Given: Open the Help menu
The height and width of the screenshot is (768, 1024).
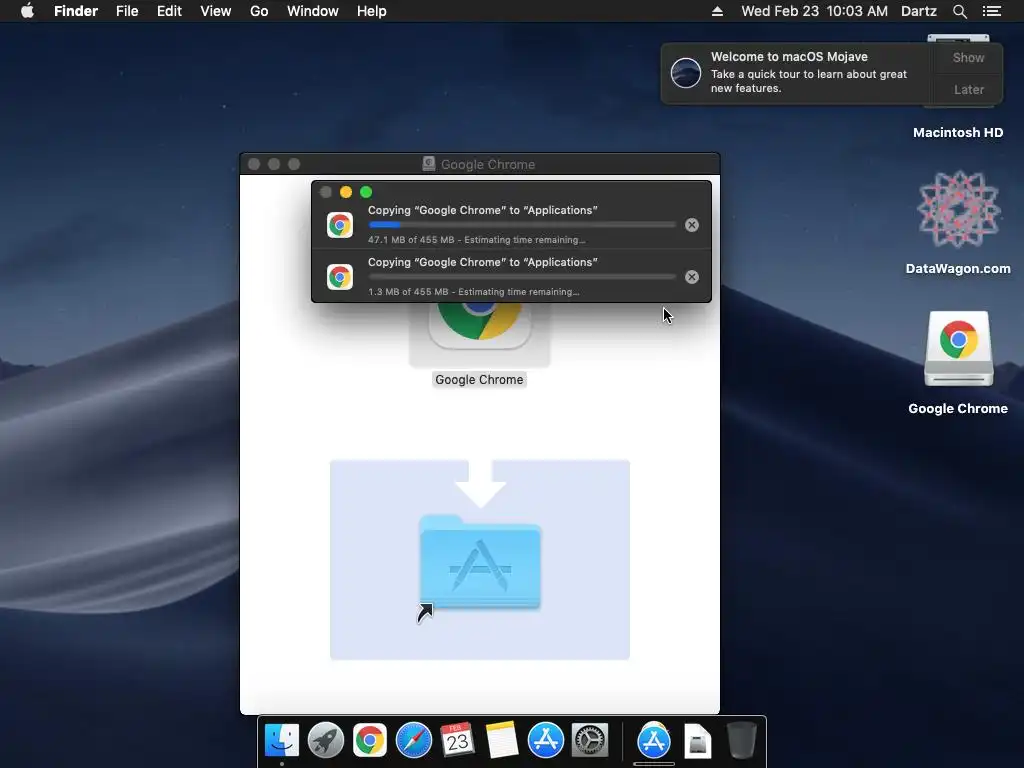Looking at the screenshot, I should pyautogui.click(x=372, y=11).
